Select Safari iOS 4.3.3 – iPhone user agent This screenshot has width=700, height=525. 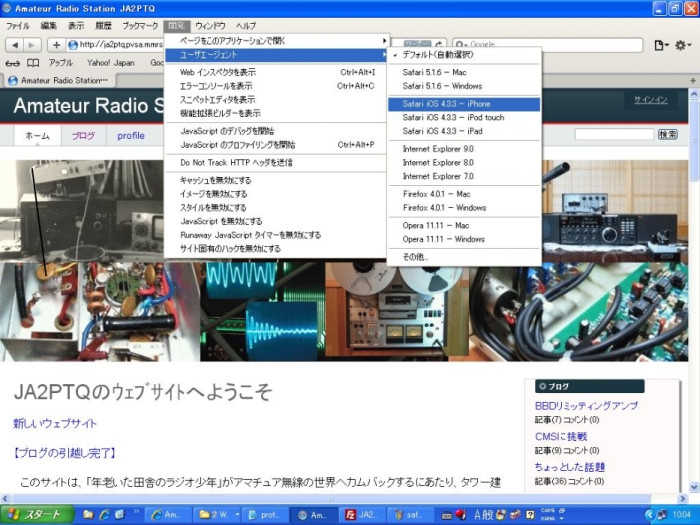click(x=464, y=104)
